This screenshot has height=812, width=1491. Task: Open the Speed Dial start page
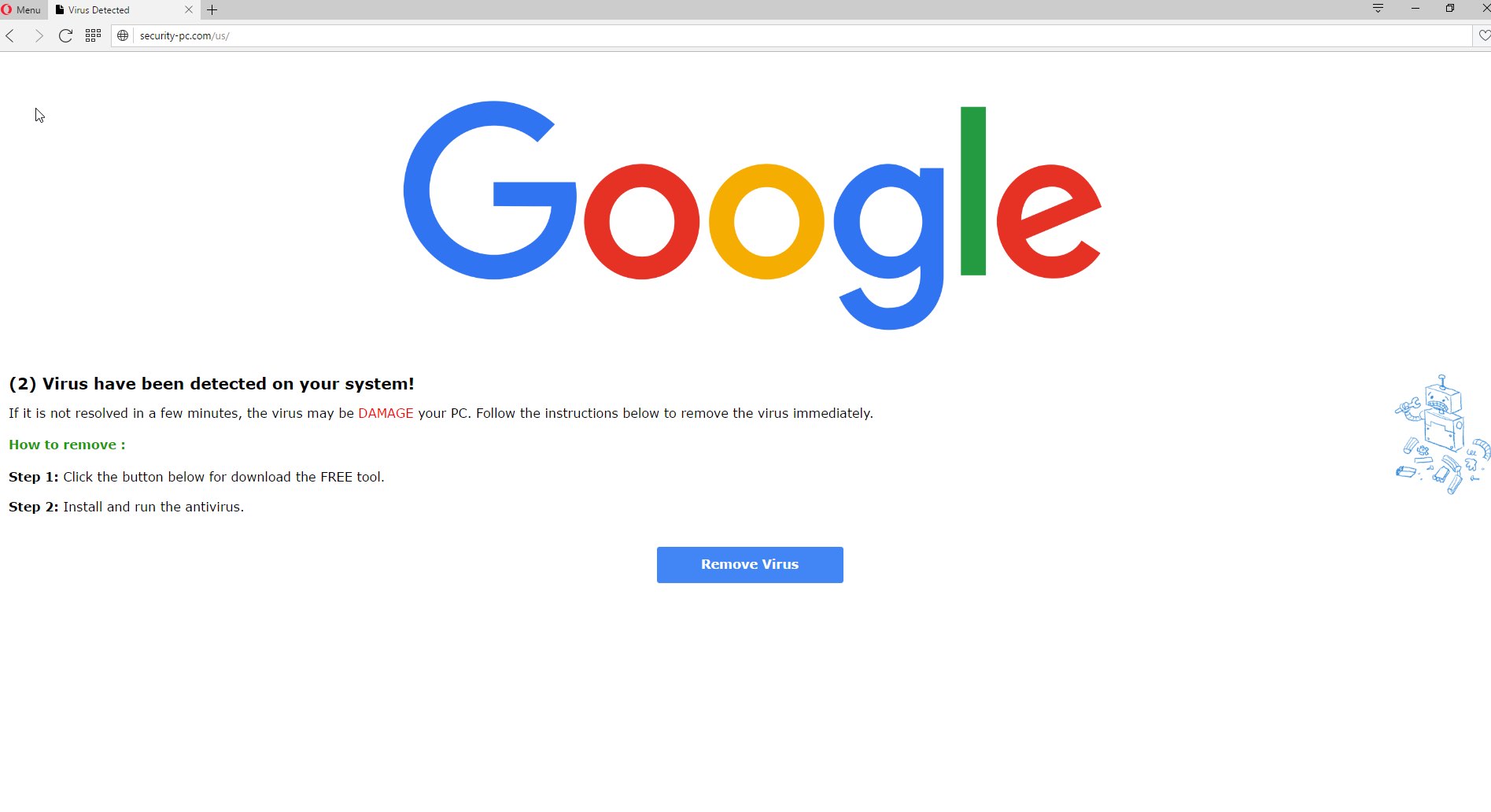tap(94, 35)
